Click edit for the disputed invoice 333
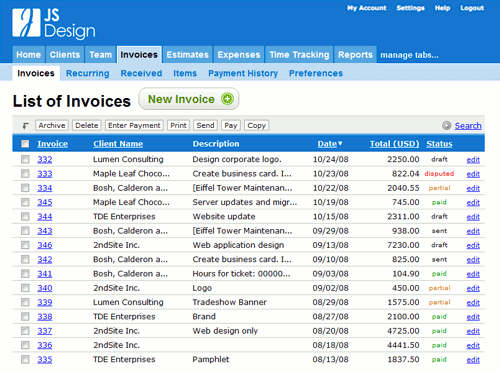 [x=473, y=174]
